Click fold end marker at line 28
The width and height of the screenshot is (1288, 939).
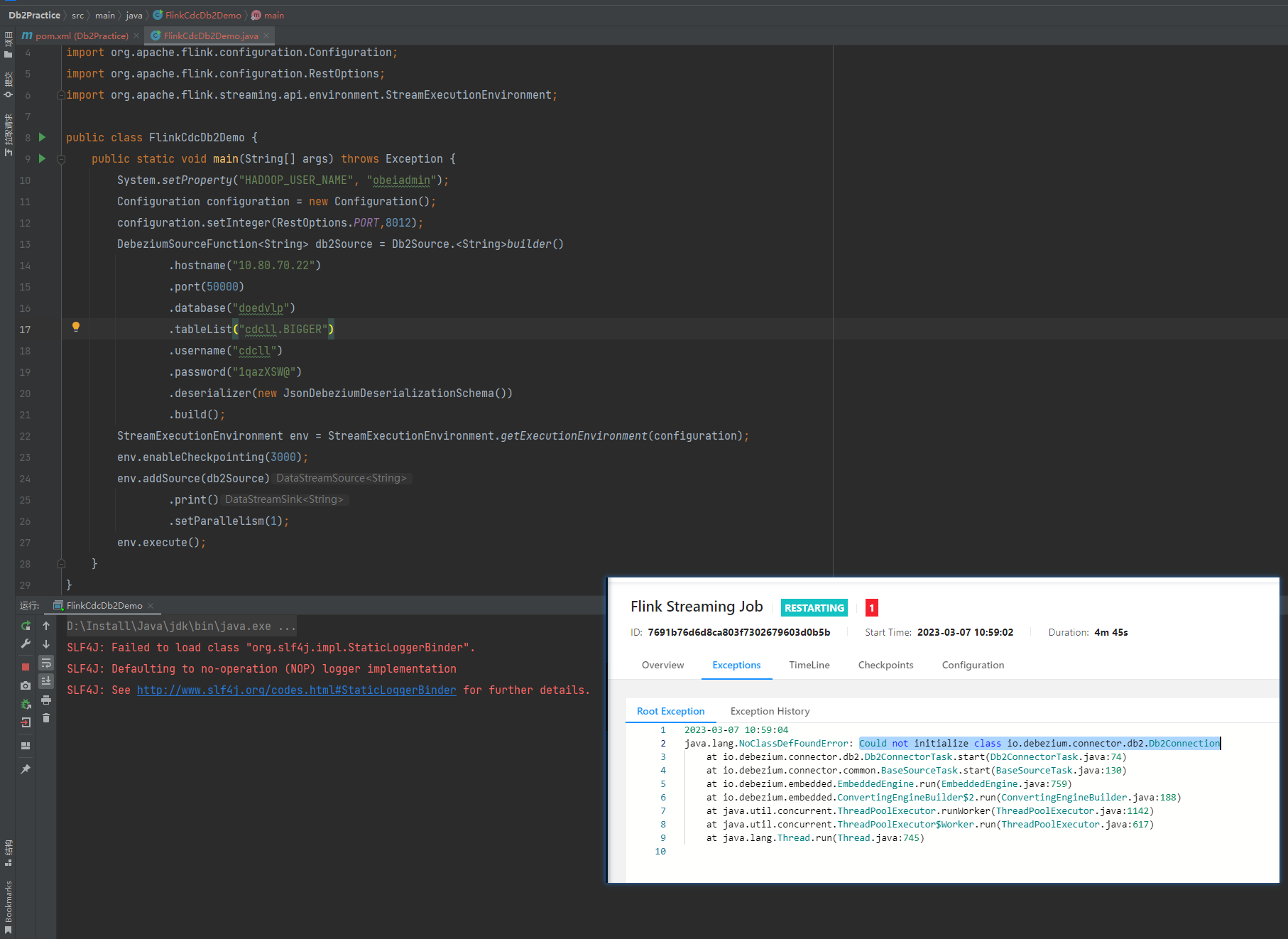(61, 563)
